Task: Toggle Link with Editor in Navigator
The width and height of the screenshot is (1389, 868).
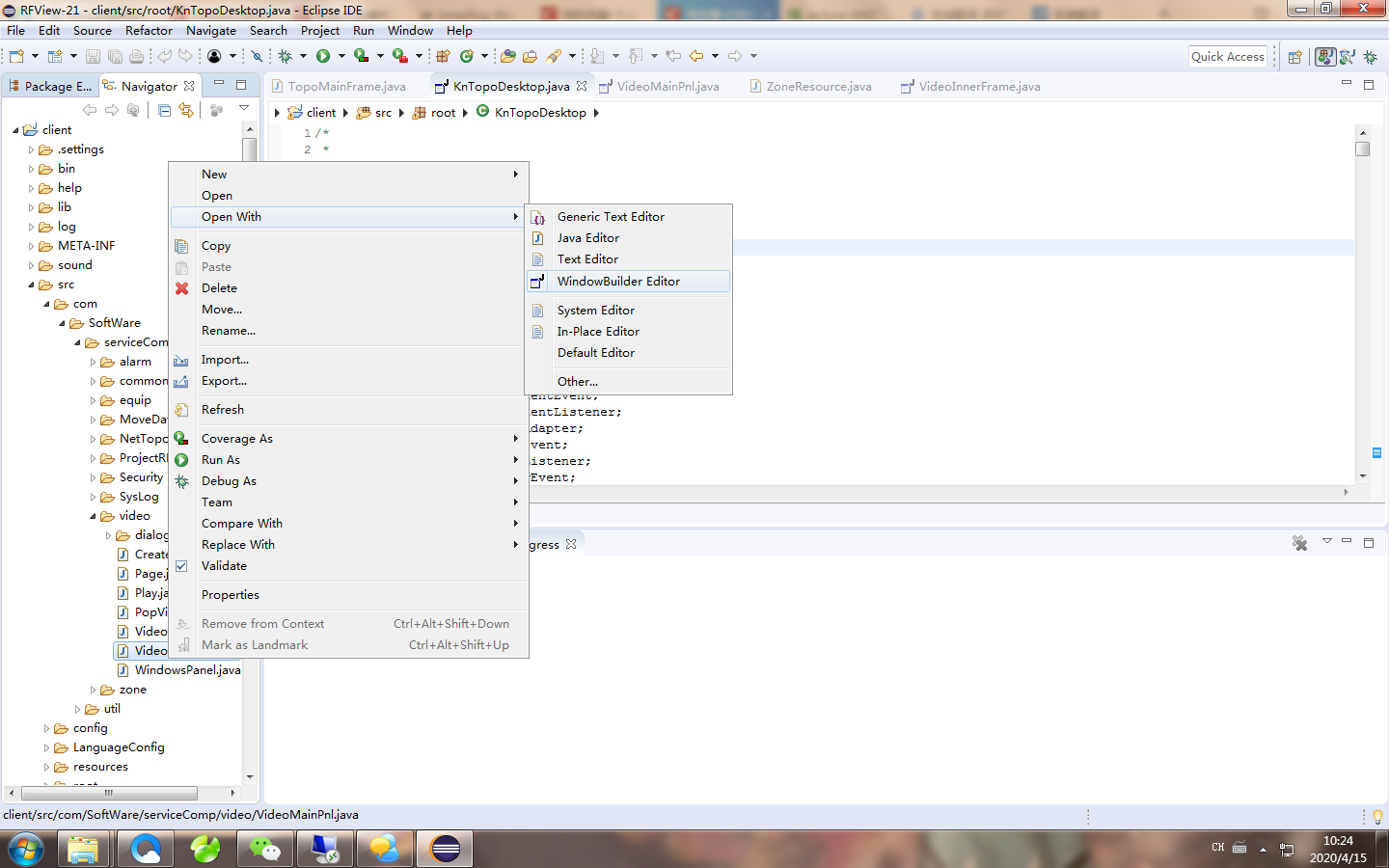Action: tap(188, 109)
